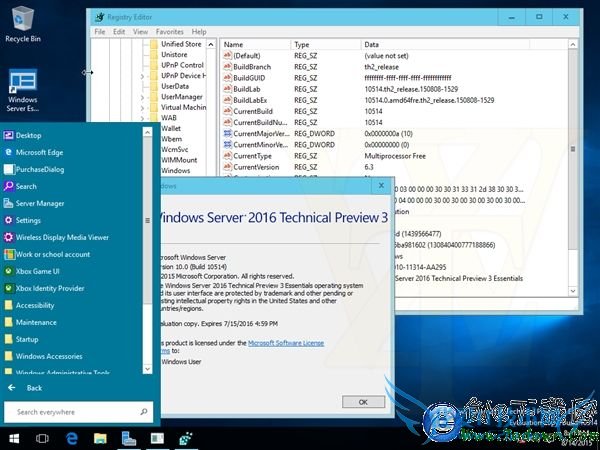Go Back in the Start menu
Viewport: 600px width, 450px height.
pyautogui.click(x=25, y=388)
